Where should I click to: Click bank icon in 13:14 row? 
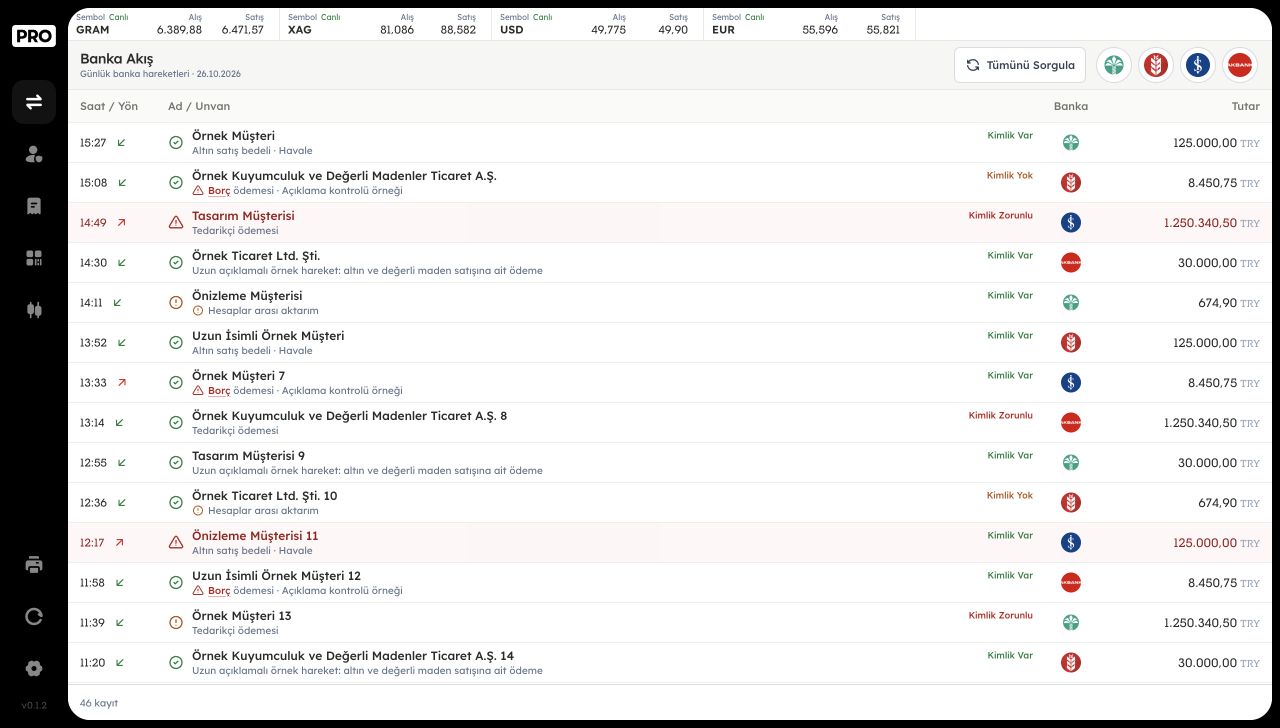point(1071,423)
